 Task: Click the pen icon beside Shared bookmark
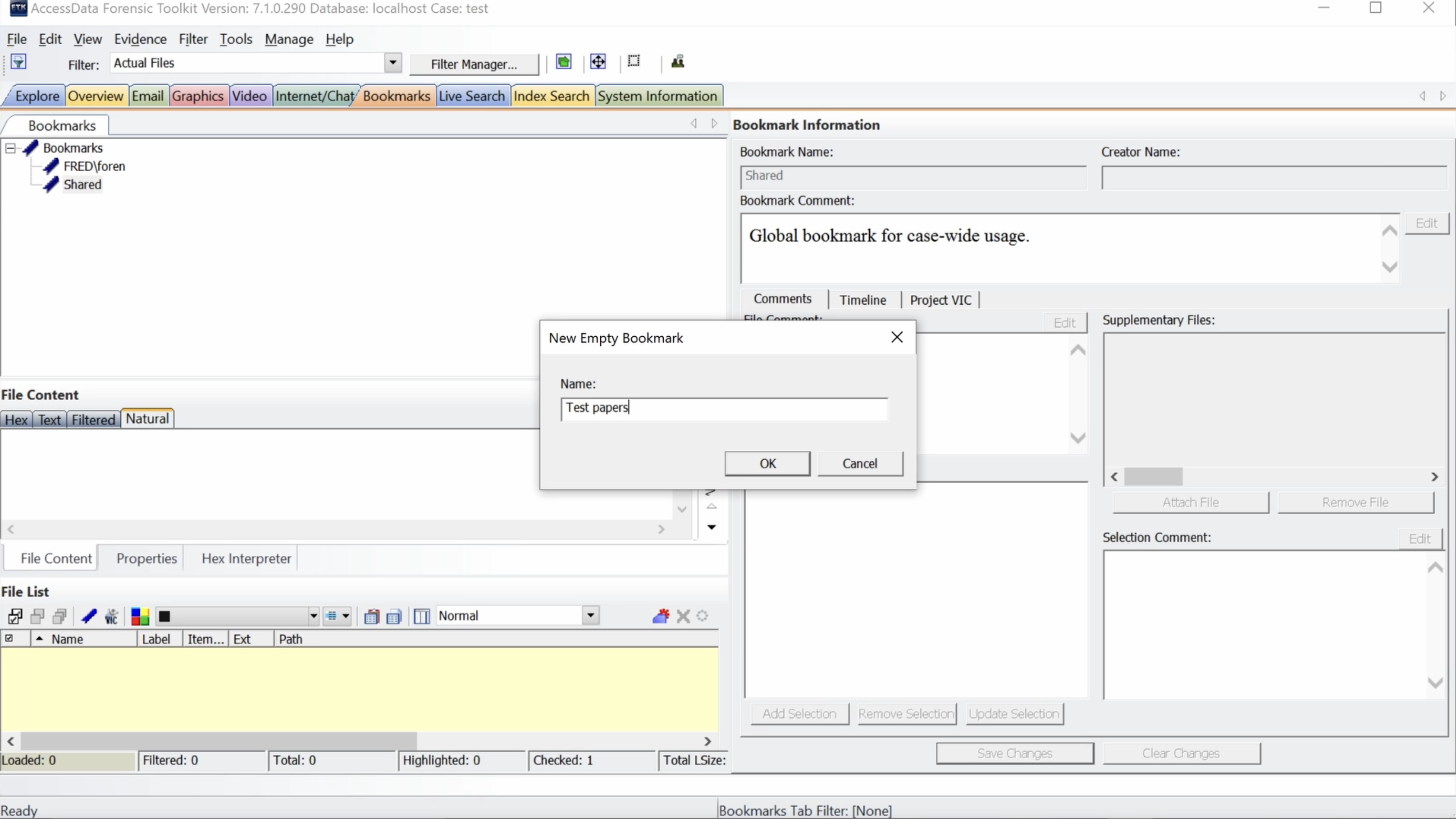51,184
